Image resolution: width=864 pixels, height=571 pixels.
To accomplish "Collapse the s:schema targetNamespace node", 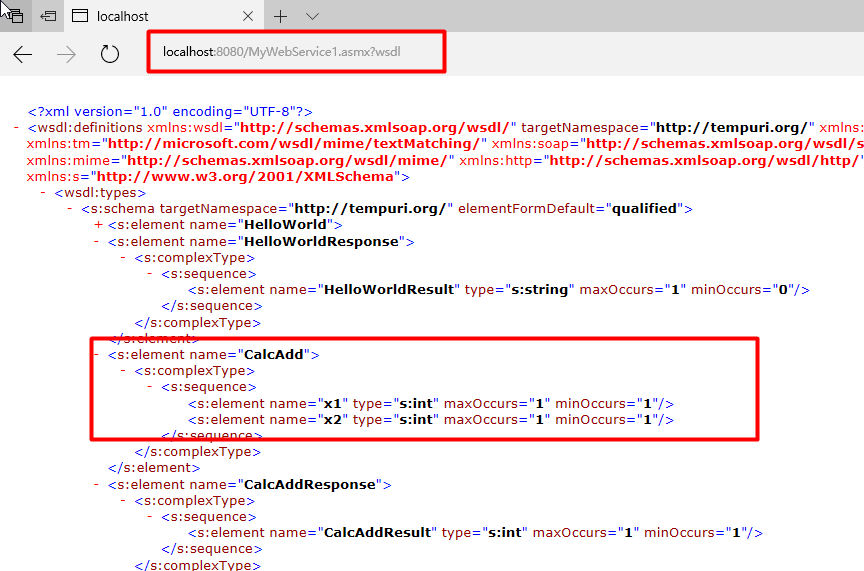I will 69,209.
